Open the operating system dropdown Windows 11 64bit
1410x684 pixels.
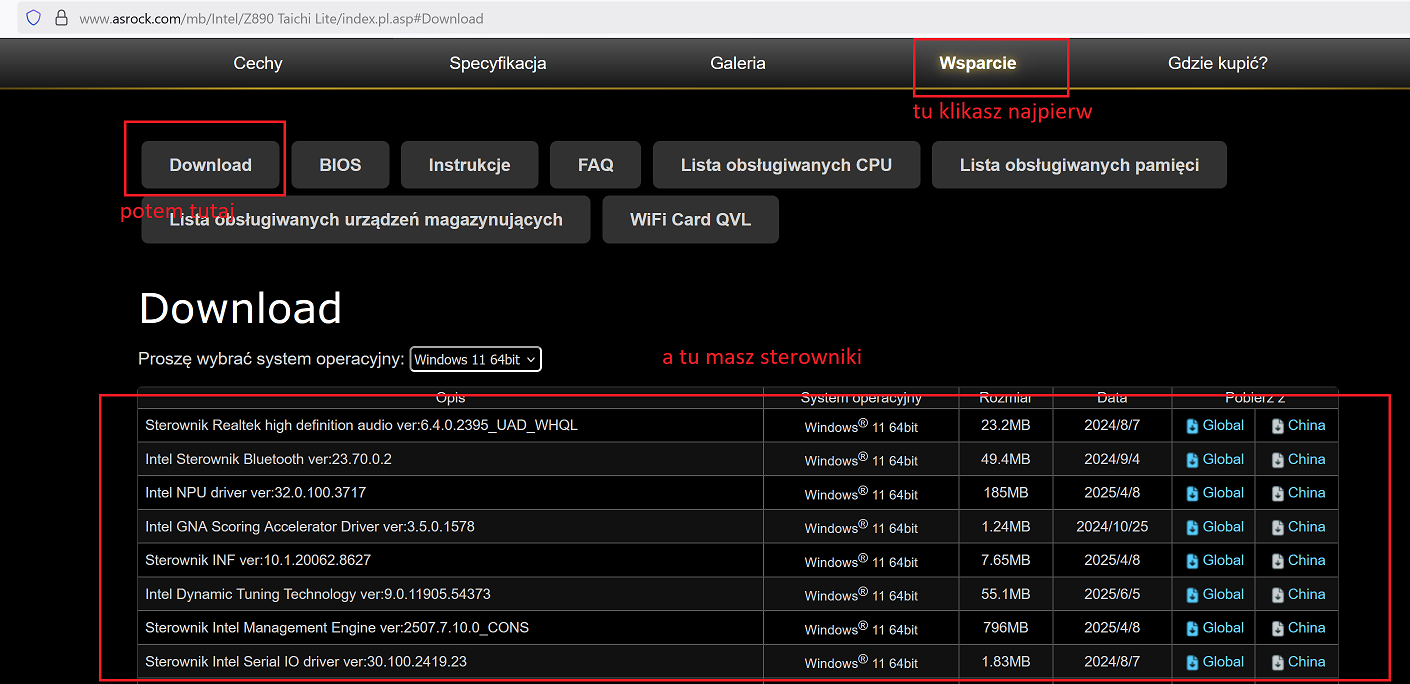(476, 359)
